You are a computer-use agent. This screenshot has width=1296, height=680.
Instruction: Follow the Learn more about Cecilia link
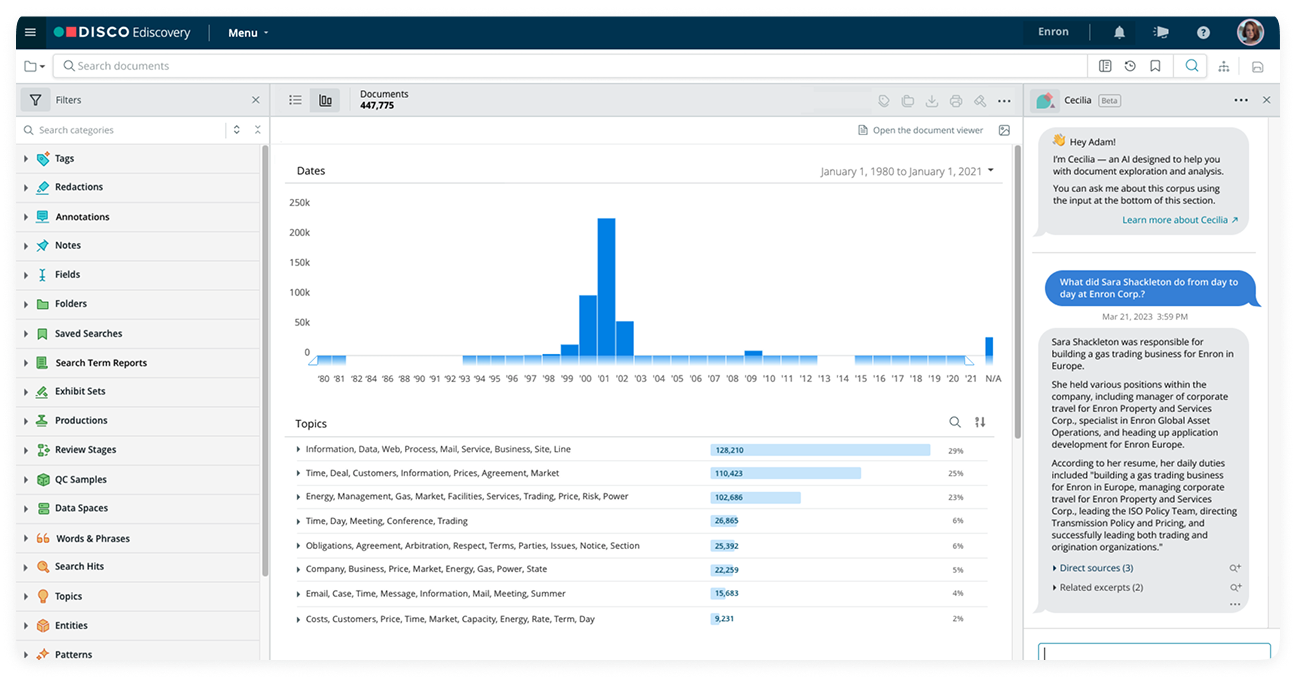point(1175,219)
